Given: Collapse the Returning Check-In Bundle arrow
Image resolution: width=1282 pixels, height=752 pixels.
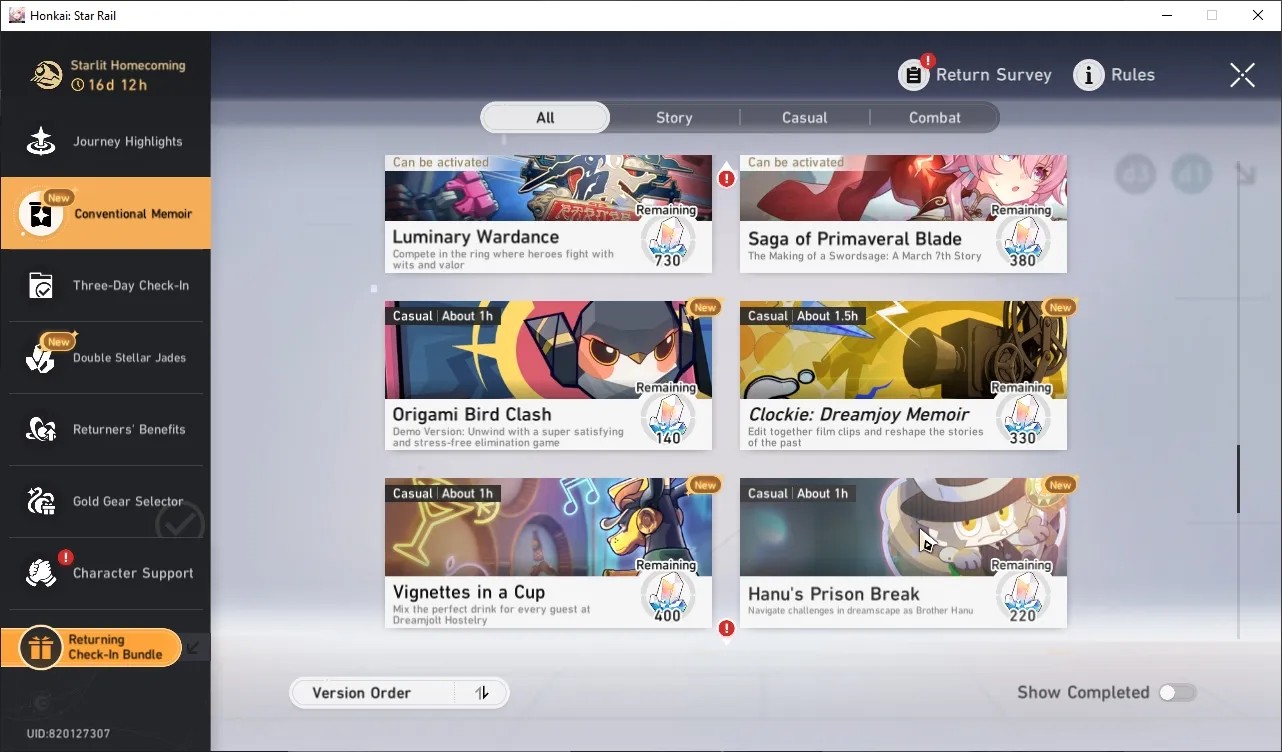Looking at the screenshot, I should (194, 647).
